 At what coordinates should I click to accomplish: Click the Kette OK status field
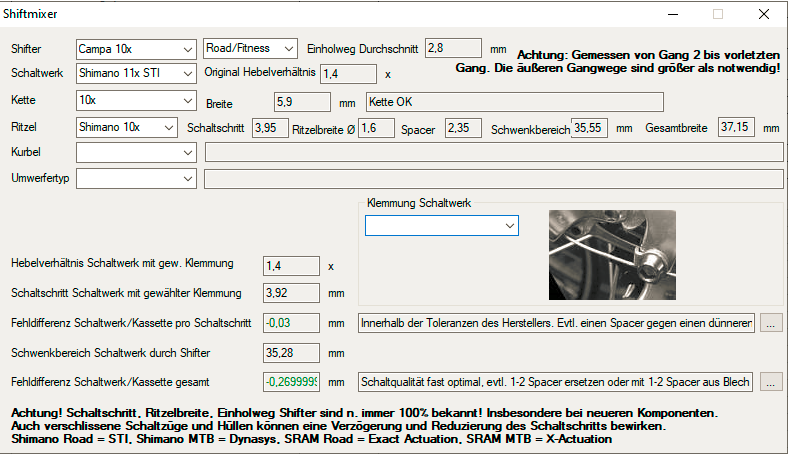[x=514, y=102]
